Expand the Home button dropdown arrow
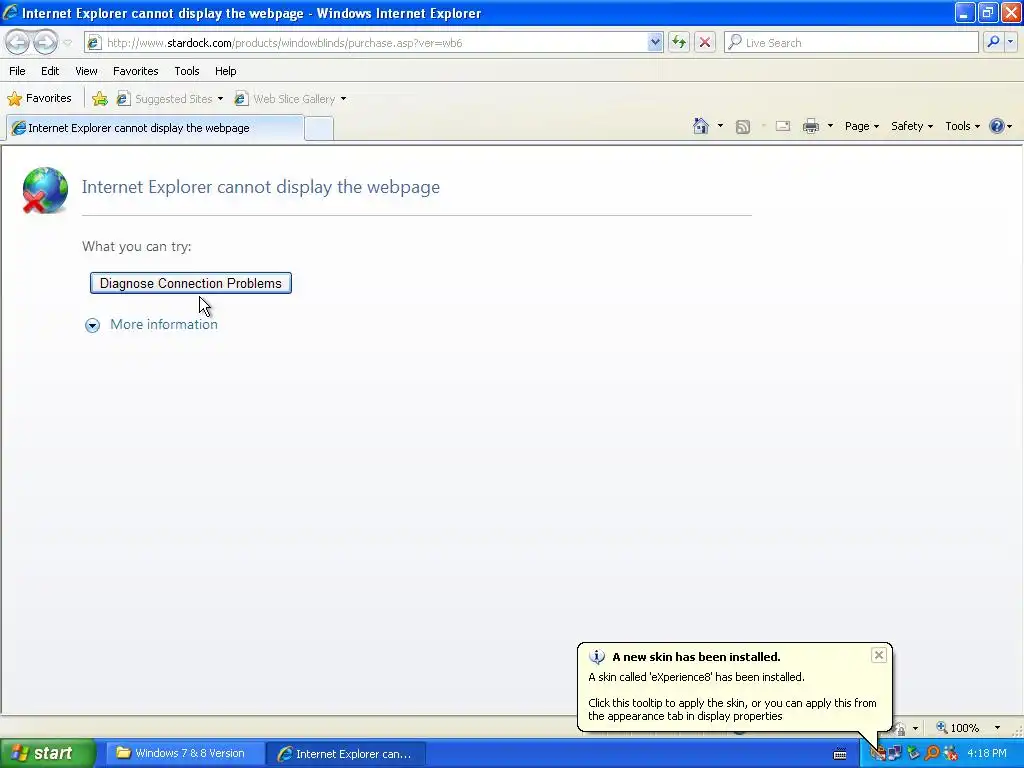The image size is (1024, 768). pos(720,126)
